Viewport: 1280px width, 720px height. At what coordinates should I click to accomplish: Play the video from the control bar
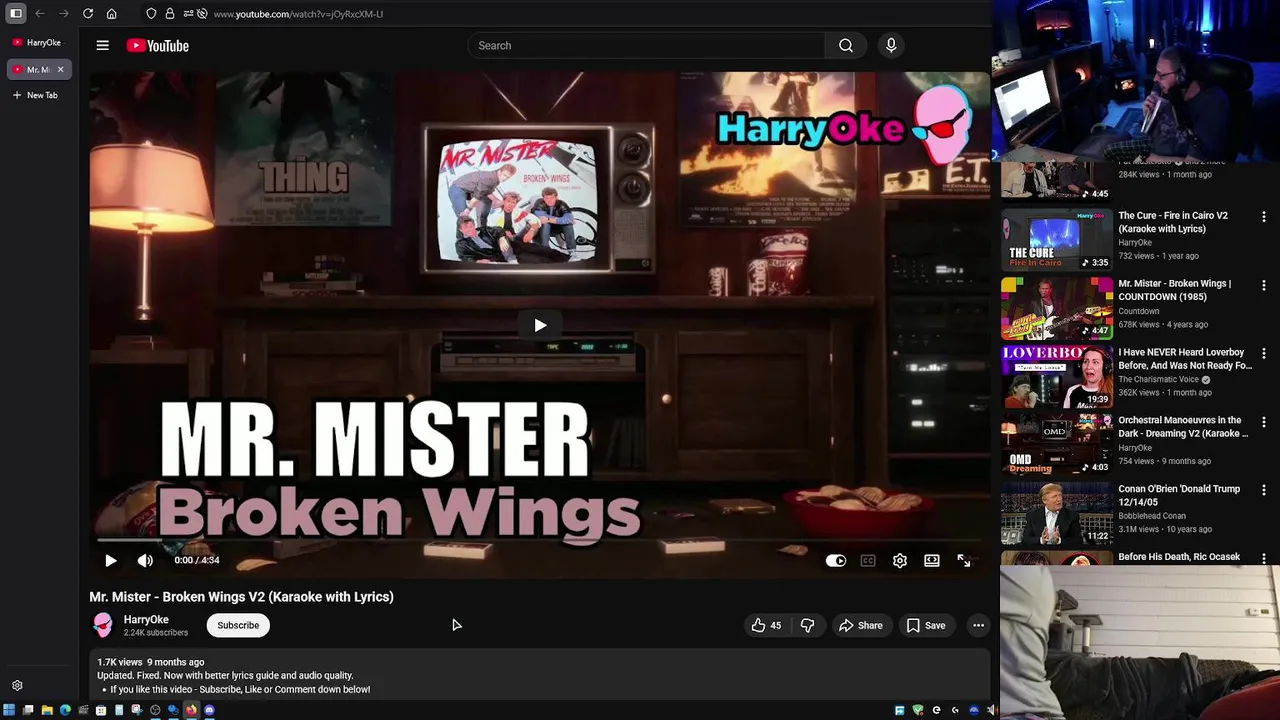click(x=111, y=561)
